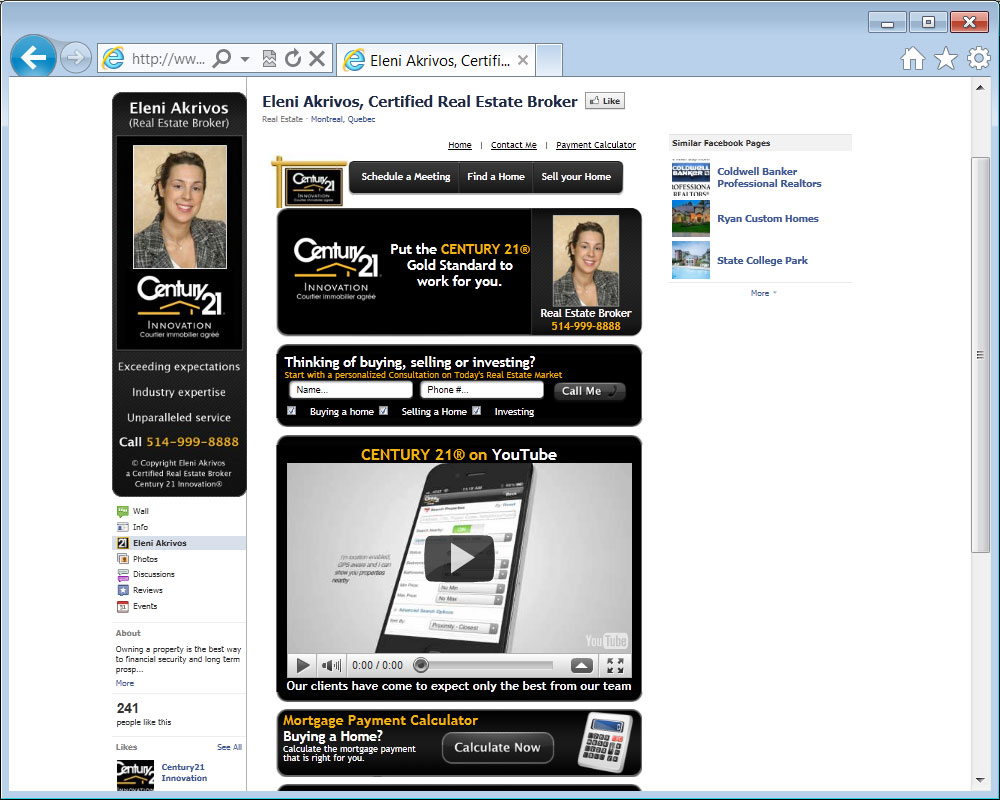Click the Contact Me link
This screenshot has height=800, width=1000.
coord(514,145)
